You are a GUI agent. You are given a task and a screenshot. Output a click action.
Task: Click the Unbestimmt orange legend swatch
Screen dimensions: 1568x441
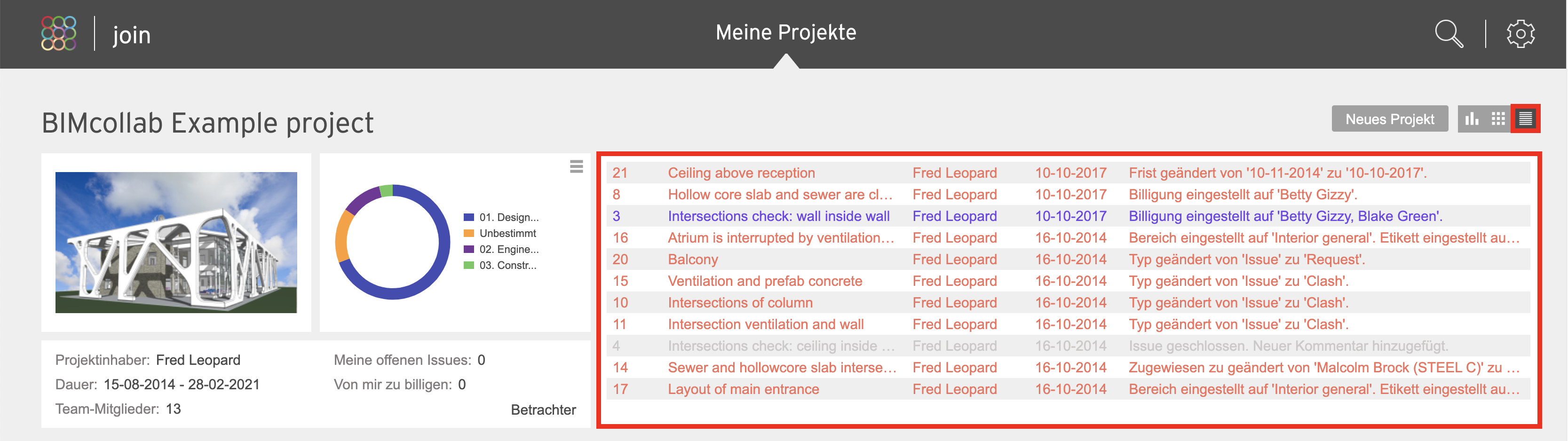click(x=469, y=233)
